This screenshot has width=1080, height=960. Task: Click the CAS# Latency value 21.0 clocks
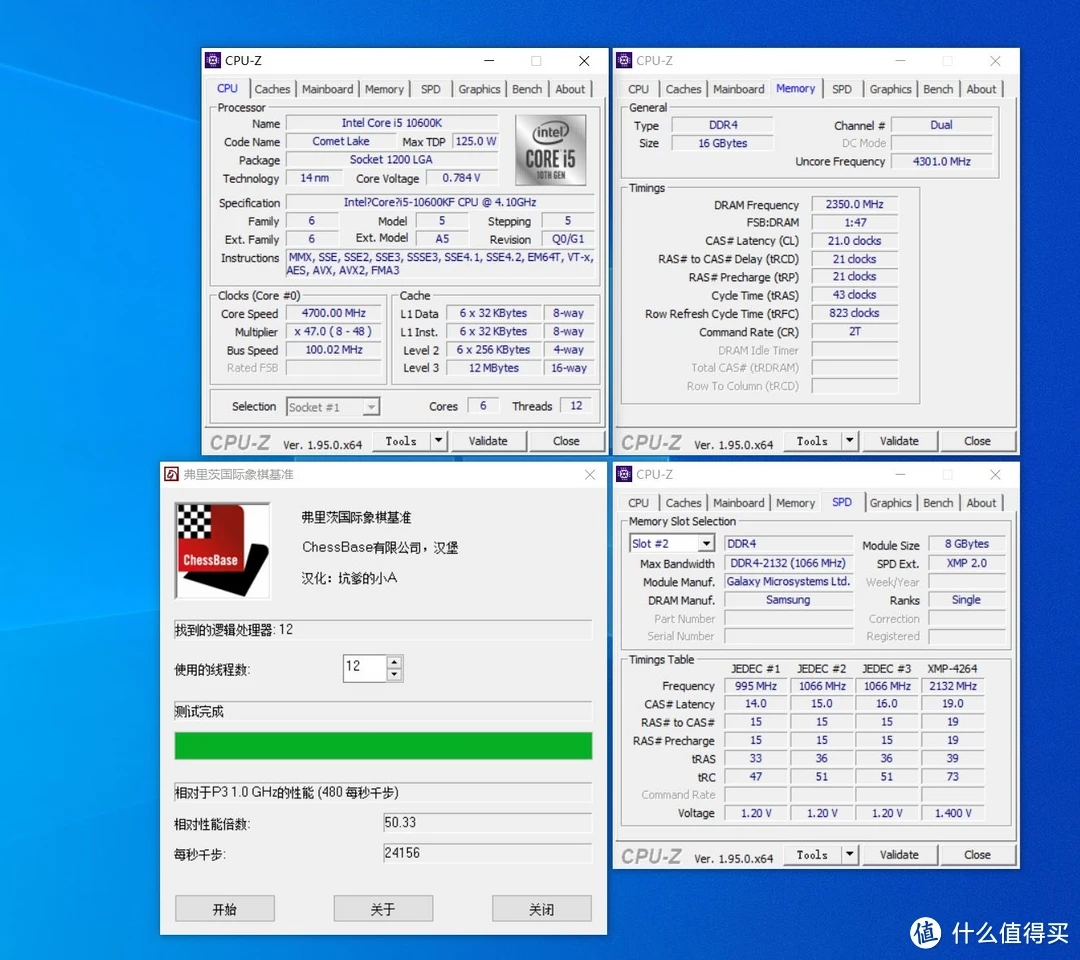[855, 240]
